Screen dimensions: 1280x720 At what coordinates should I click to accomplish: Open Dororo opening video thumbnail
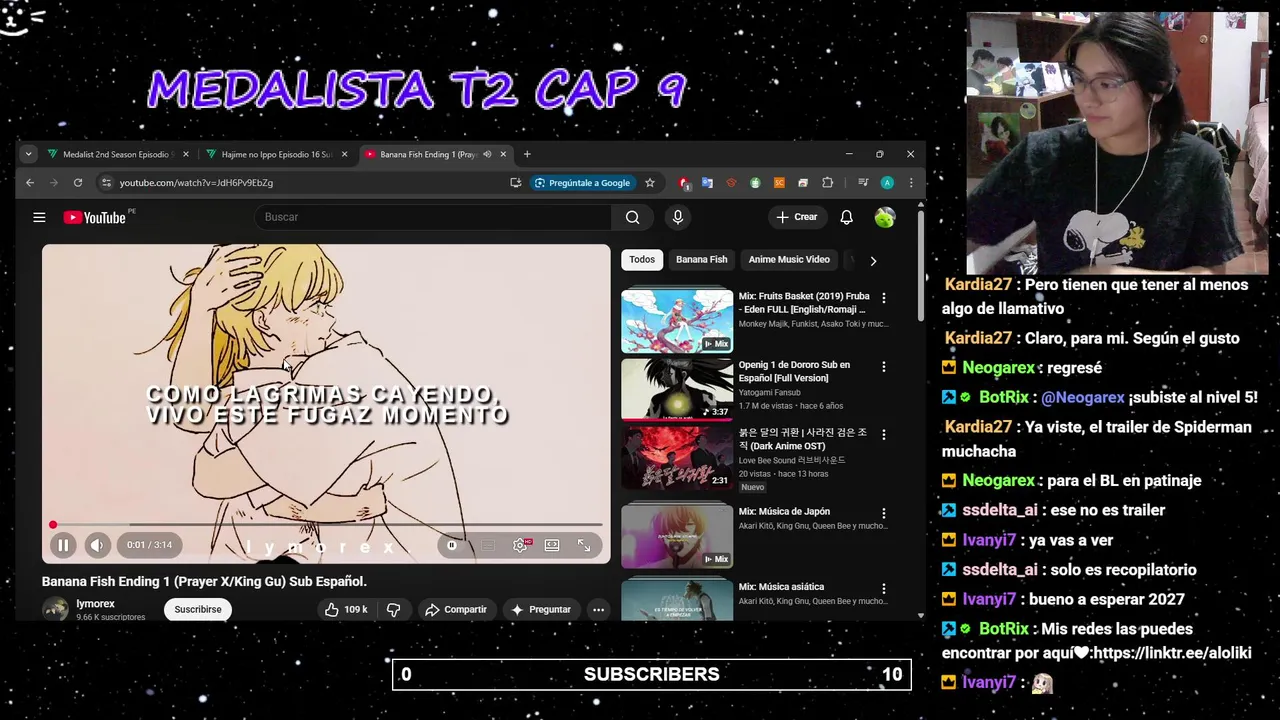(677, 389)
